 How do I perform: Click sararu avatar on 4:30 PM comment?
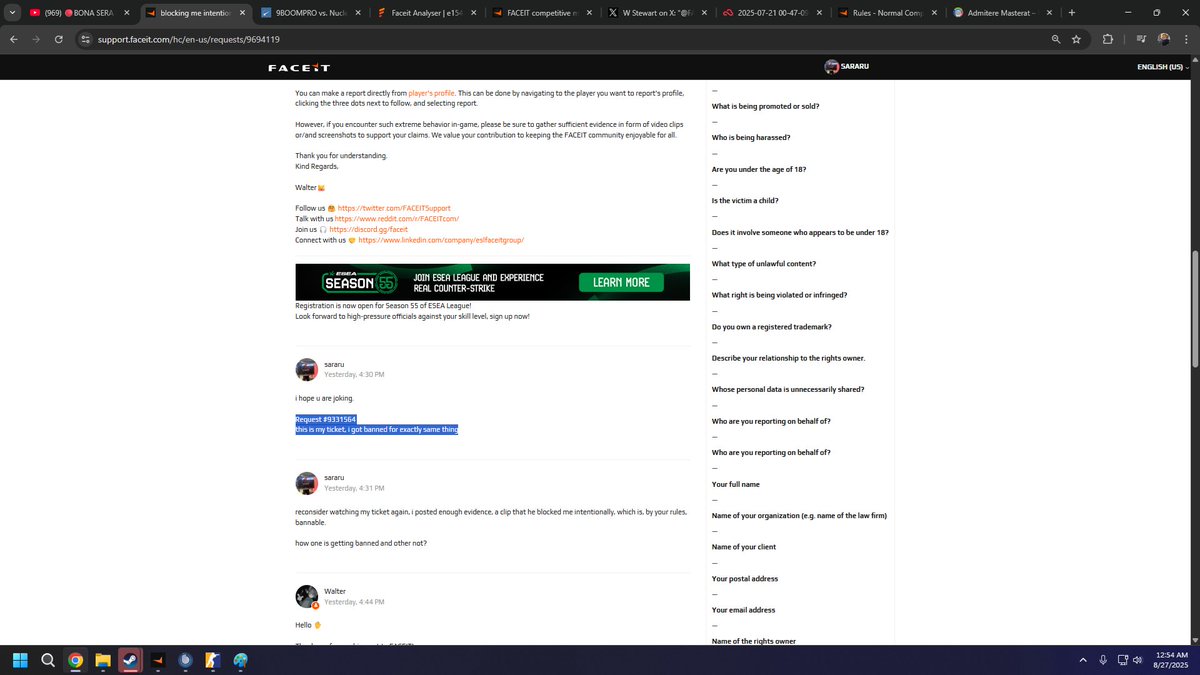click(x=306, y=369)
